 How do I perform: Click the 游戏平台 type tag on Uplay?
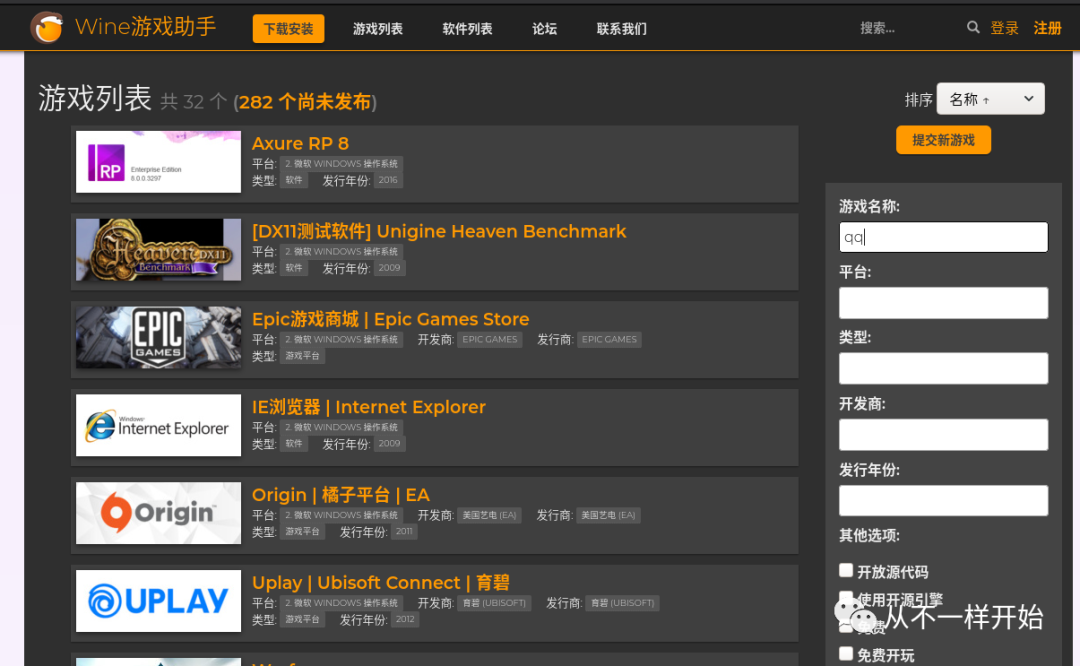coord(302,619)
